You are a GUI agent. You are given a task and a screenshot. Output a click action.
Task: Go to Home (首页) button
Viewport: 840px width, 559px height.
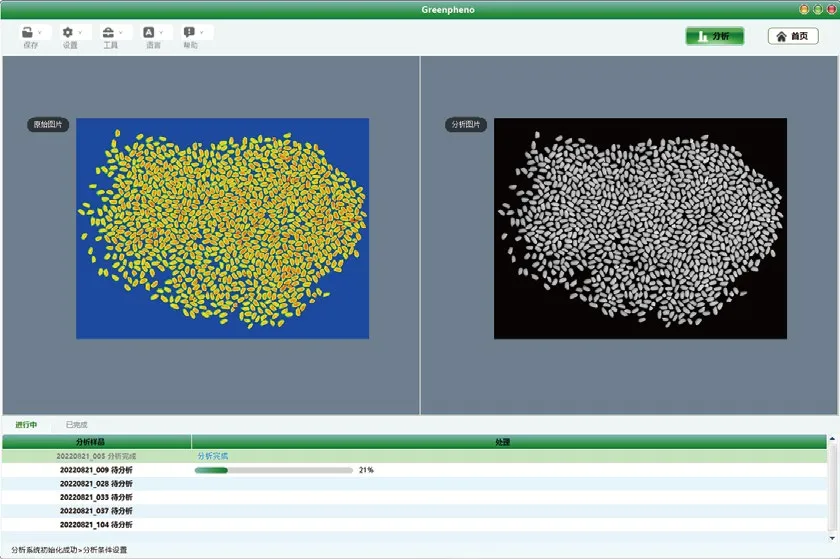click(792, 36)
